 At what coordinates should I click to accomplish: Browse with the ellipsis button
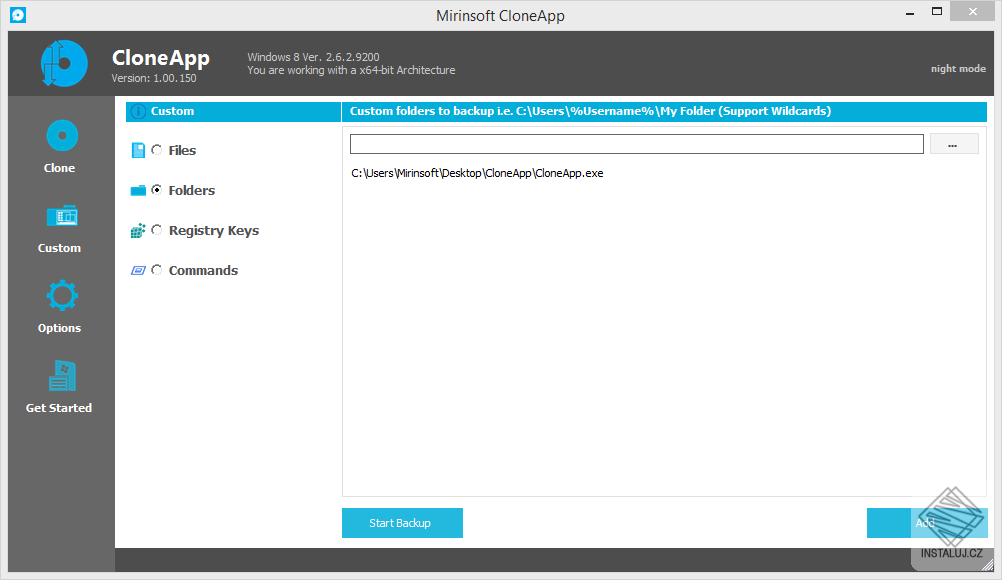click(x=953, y=144)
